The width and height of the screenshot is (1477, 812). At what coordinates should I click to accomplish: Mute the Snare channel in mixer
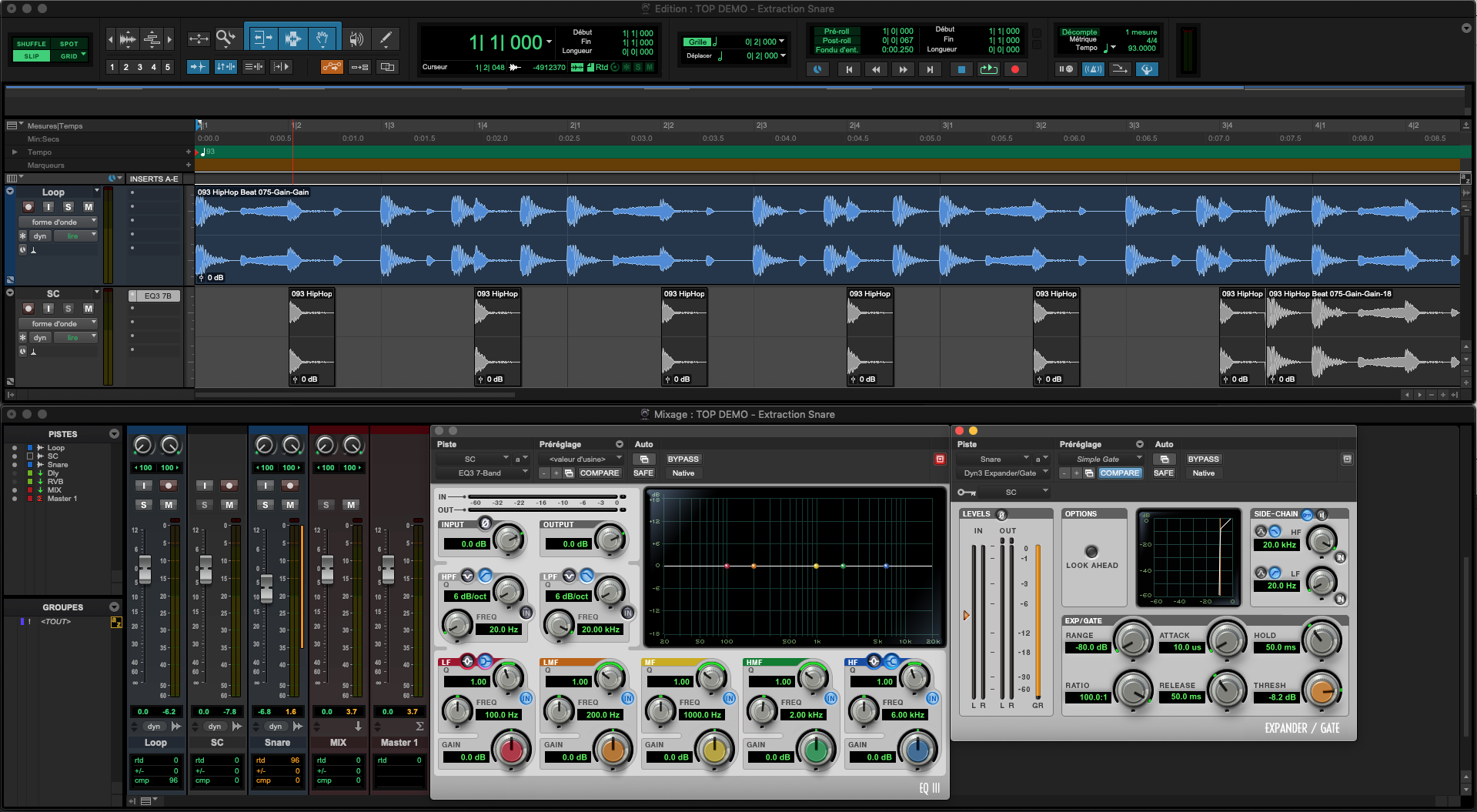click(289, 505)
